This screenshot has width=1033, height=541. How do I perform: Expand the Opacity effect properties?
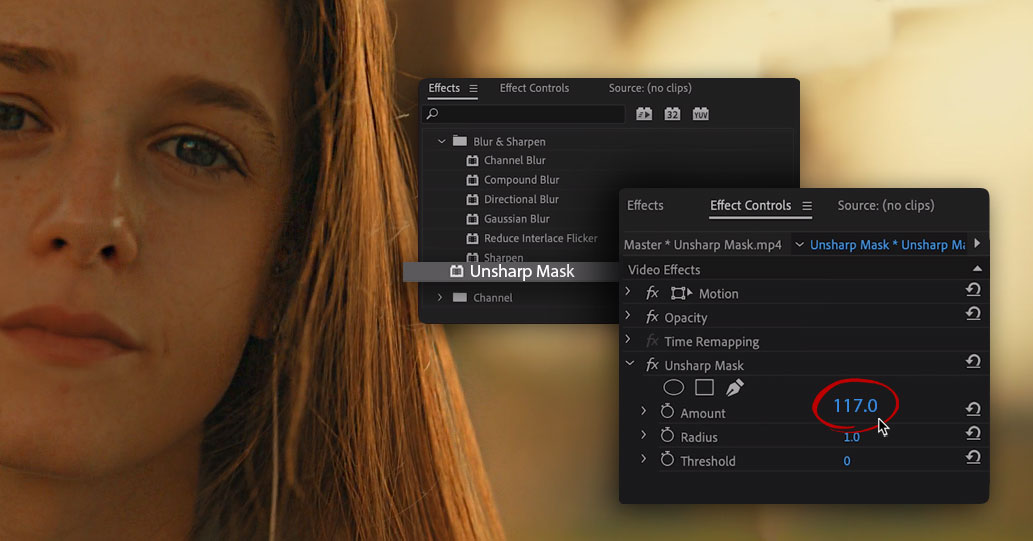tap(628, 316)
